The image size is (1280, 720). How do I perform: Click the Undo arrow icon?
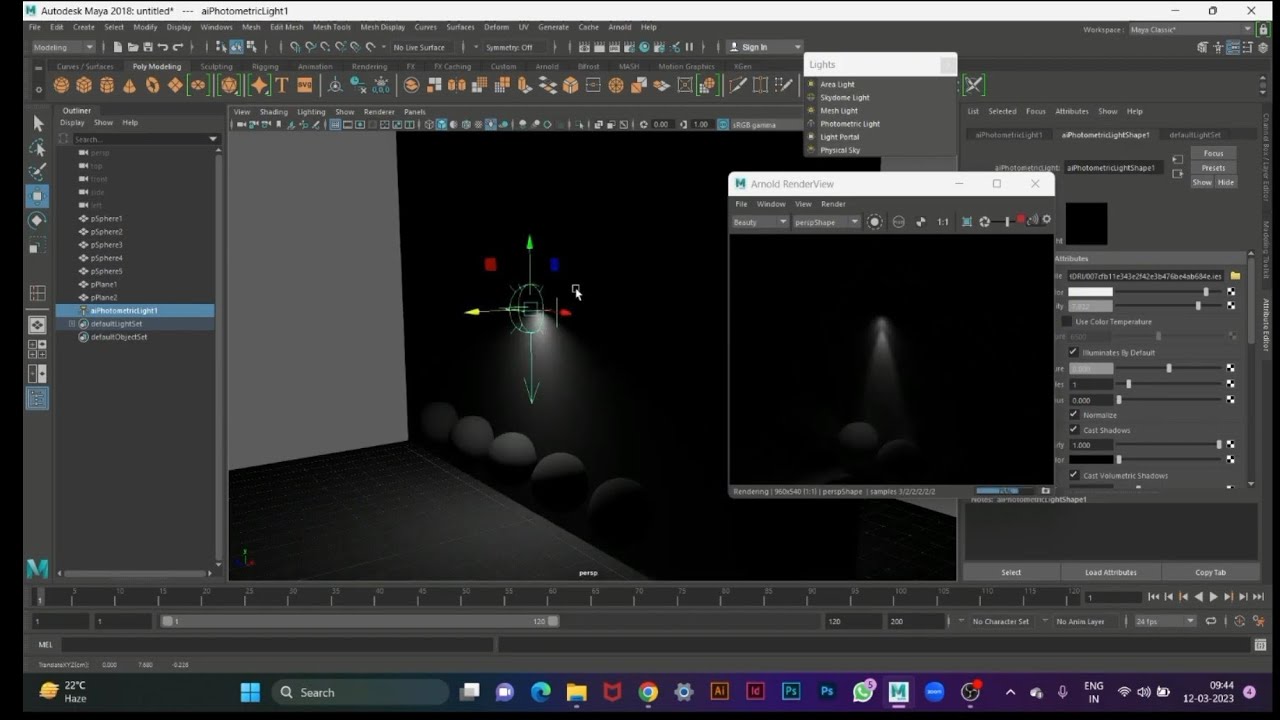pyautogui.click(x=163, y=47)
